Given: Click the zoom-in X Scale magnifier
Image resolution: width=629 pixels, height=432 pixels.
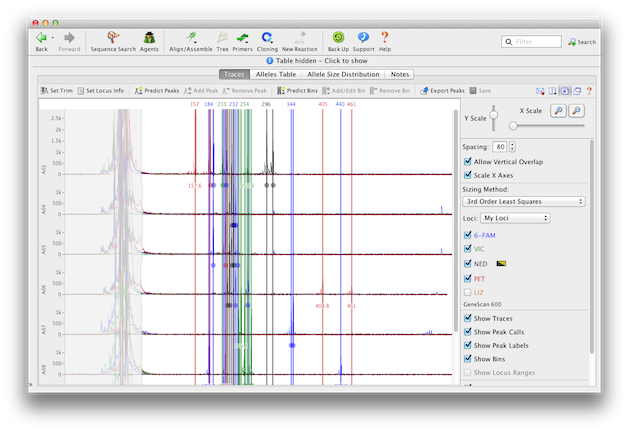Looking at the screenshot, I should point(558,110).
